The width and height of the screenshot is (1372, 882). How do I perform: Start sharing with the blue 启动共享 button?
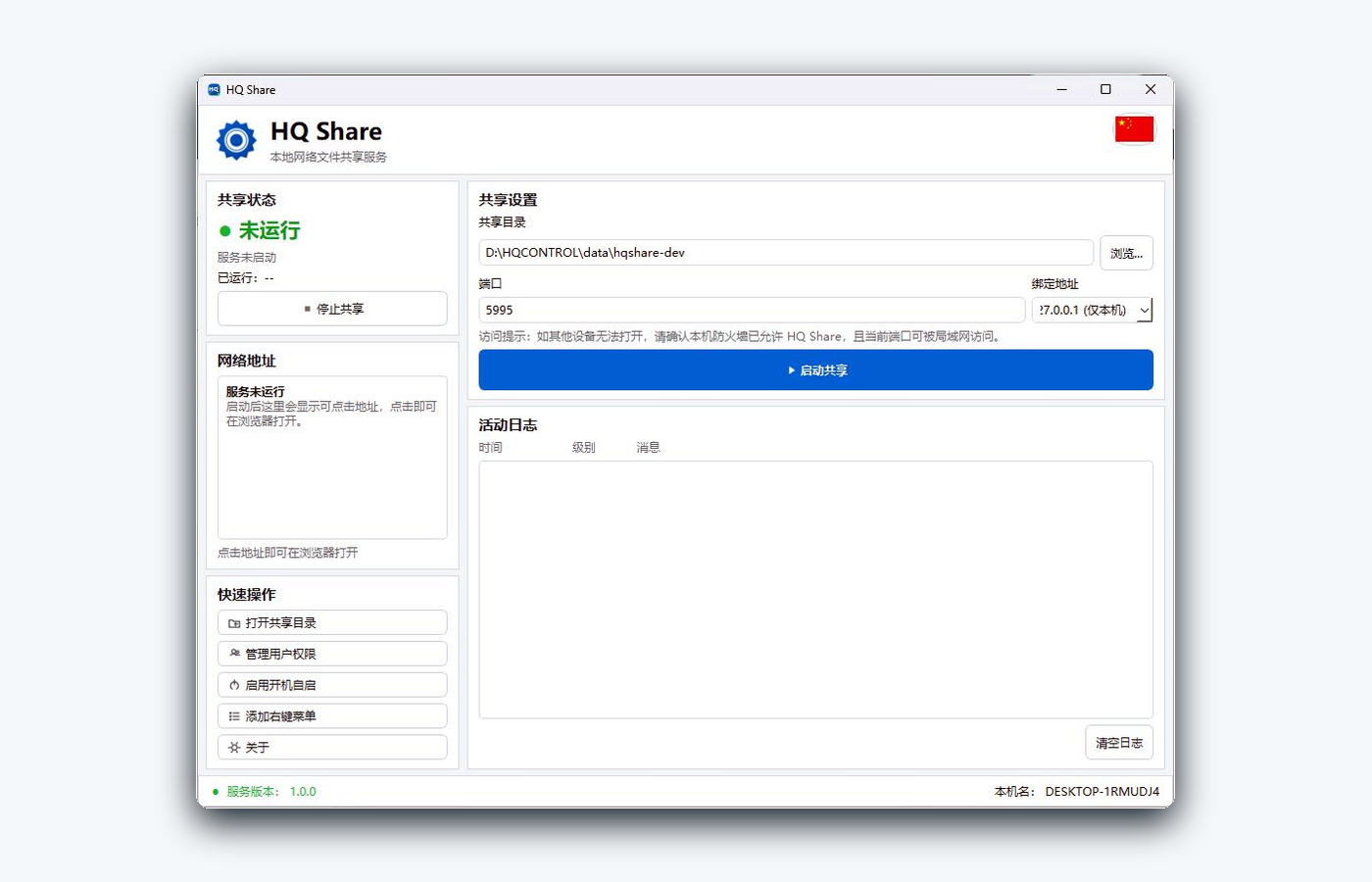pyautogui.click(x=815, y=370)
